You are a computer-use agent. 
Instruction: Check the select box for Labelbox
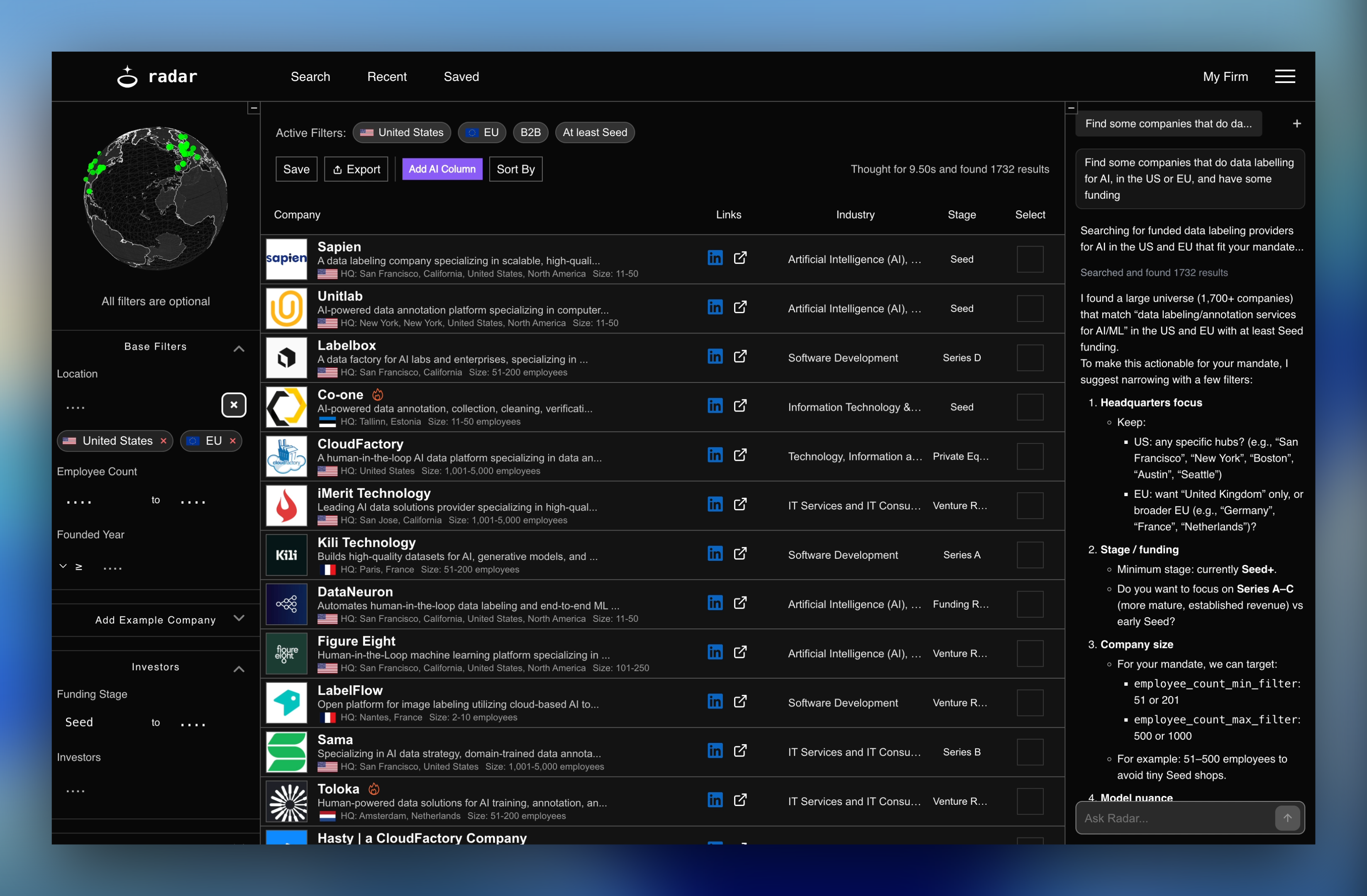pyautogui.click(x=1030, y=358)
